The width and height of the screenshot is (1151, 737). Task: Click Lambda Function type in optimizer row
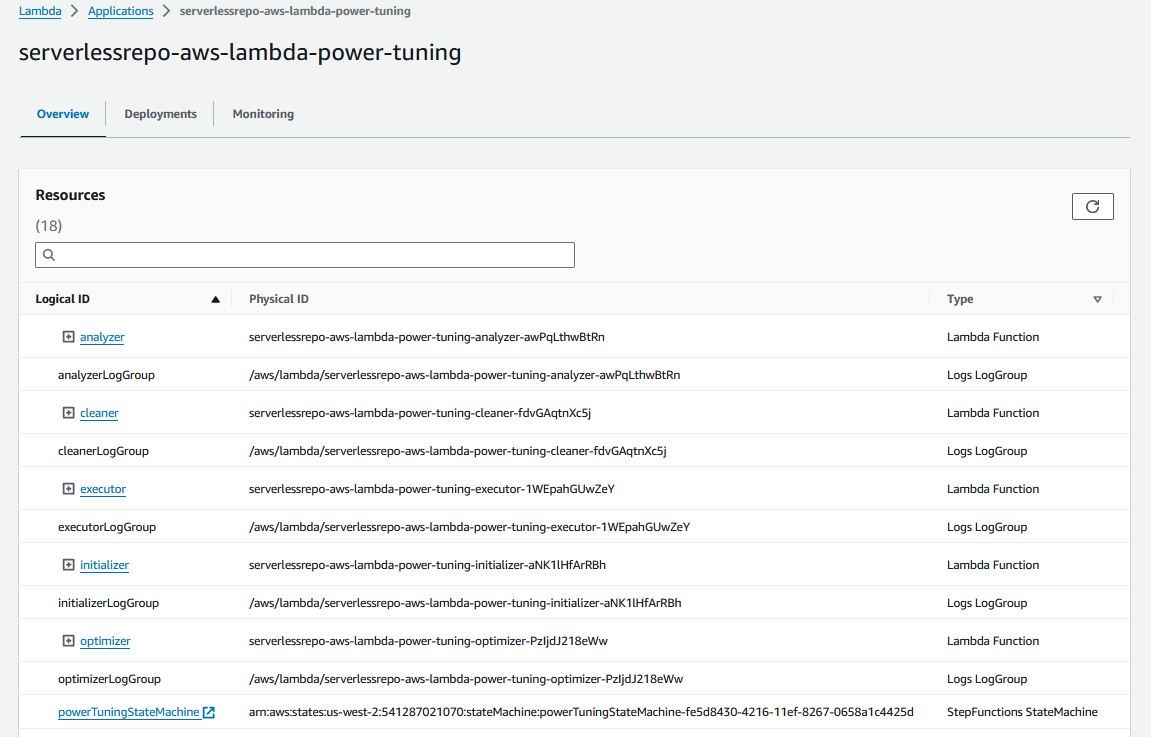[993, 641]
